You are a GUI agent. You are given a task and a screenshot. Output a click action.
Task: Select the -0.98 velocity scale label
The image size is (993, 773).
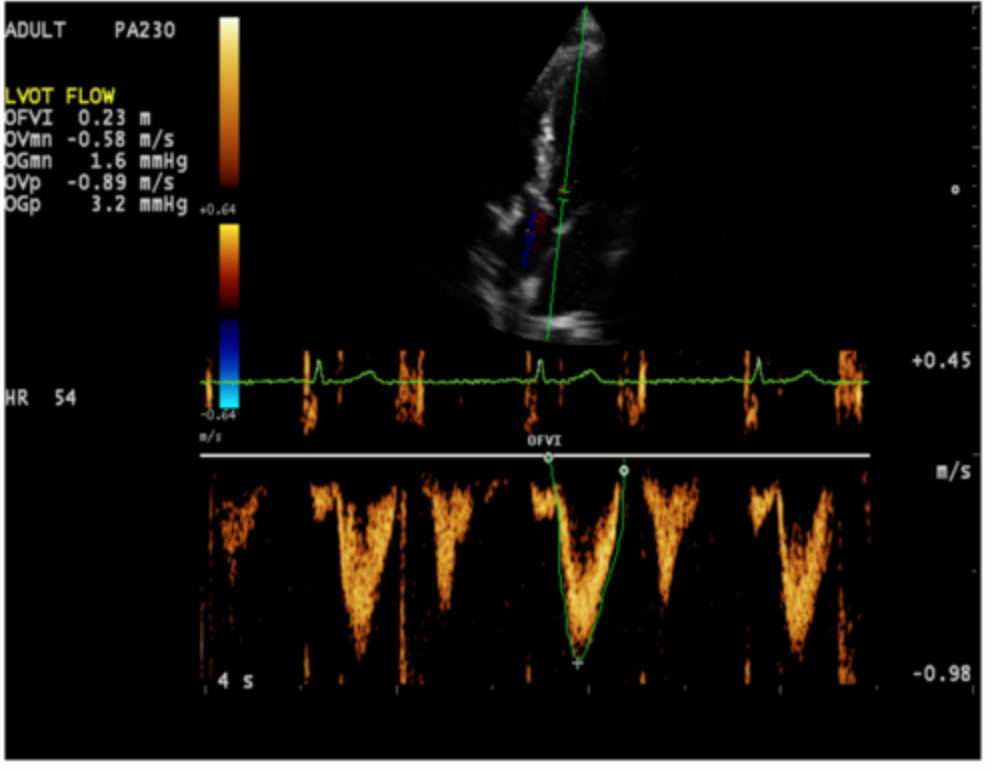[x=941, y=674]
